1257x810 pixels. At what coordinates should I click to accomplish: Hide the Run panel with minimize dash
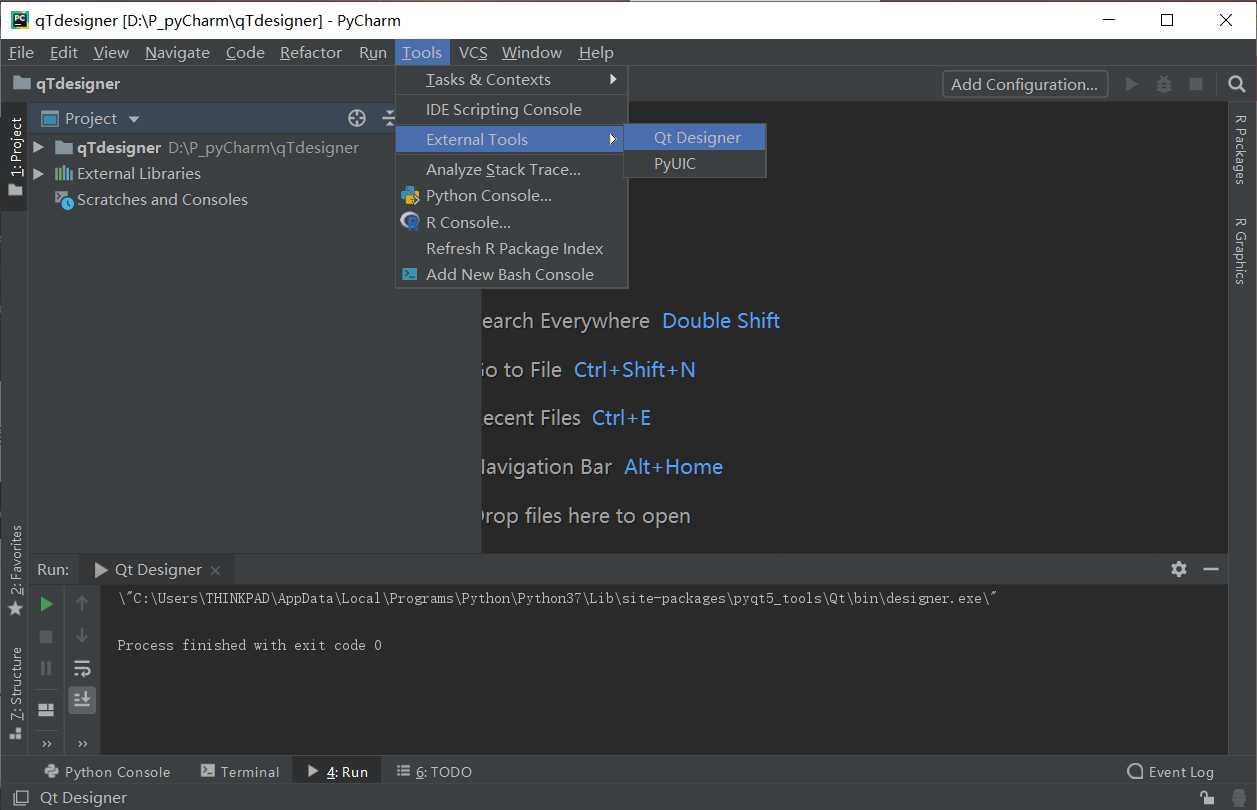point(1211,569)
